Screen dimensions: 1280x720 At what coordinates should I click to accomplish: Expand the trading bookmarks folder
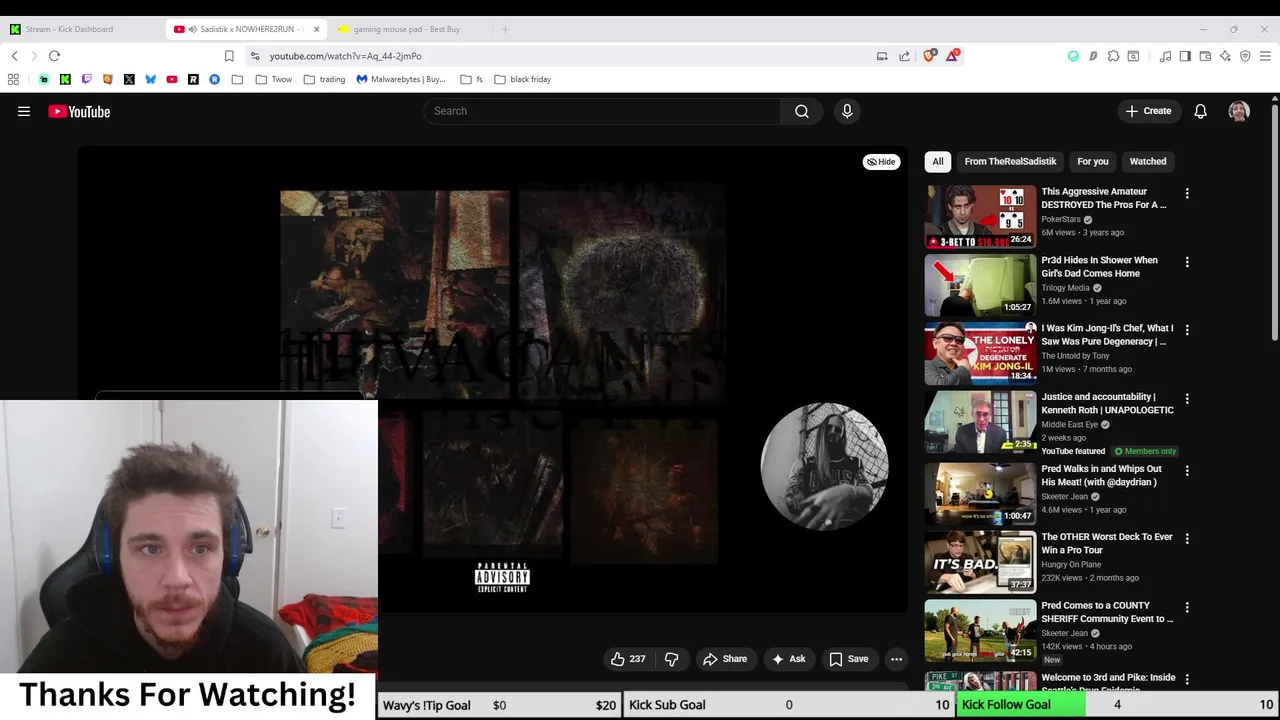(324, 79)
